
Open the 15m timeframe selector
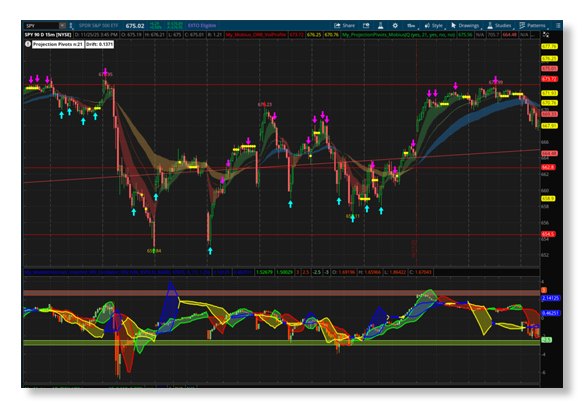tap(411, 25)
